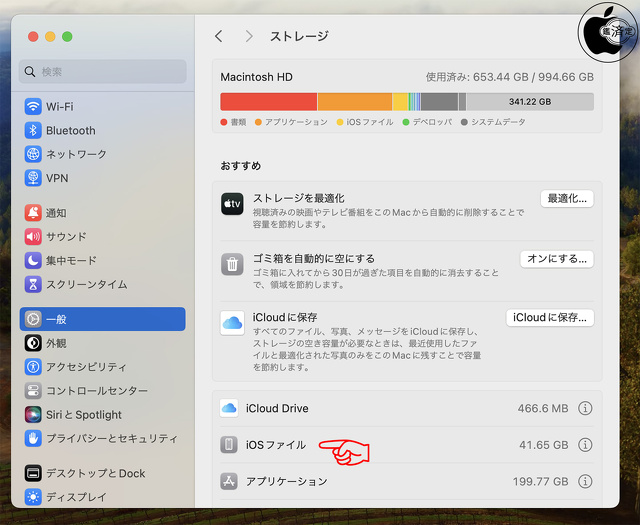Open コントロールセンター icon
Viewport: 640px width, 525px height.
(33, 391)
